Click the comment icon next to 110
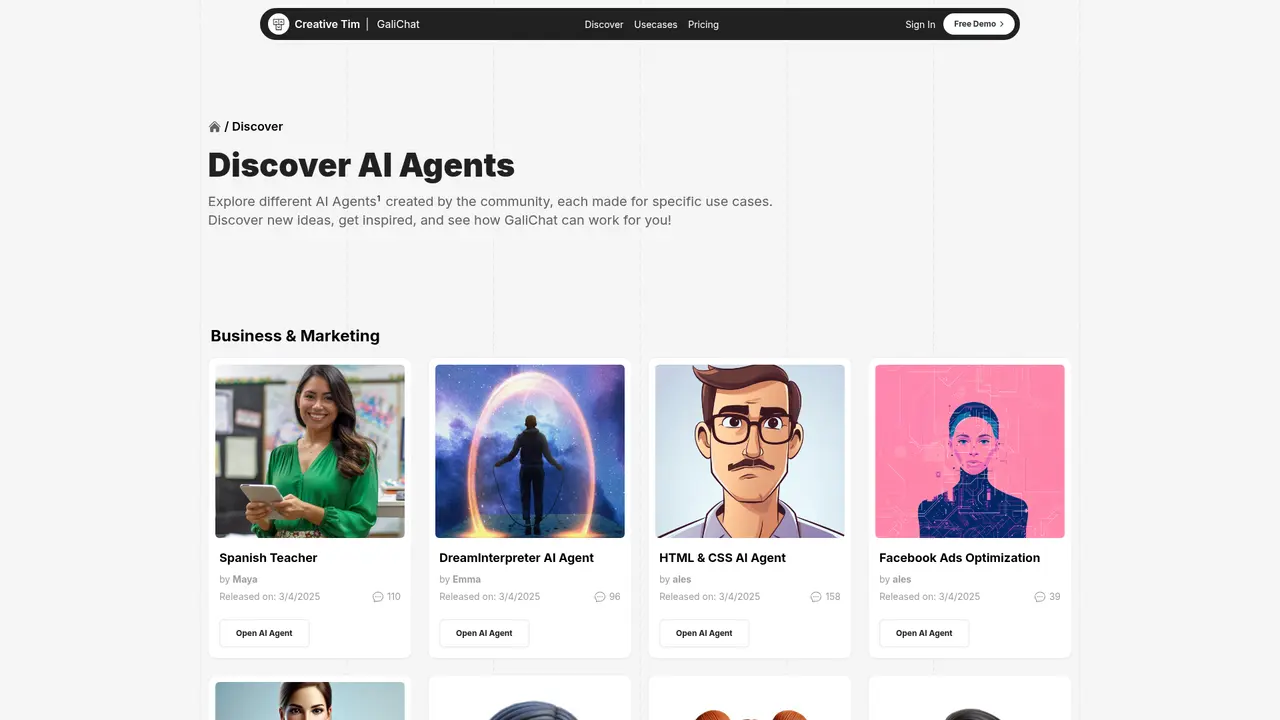 point(378,597)
